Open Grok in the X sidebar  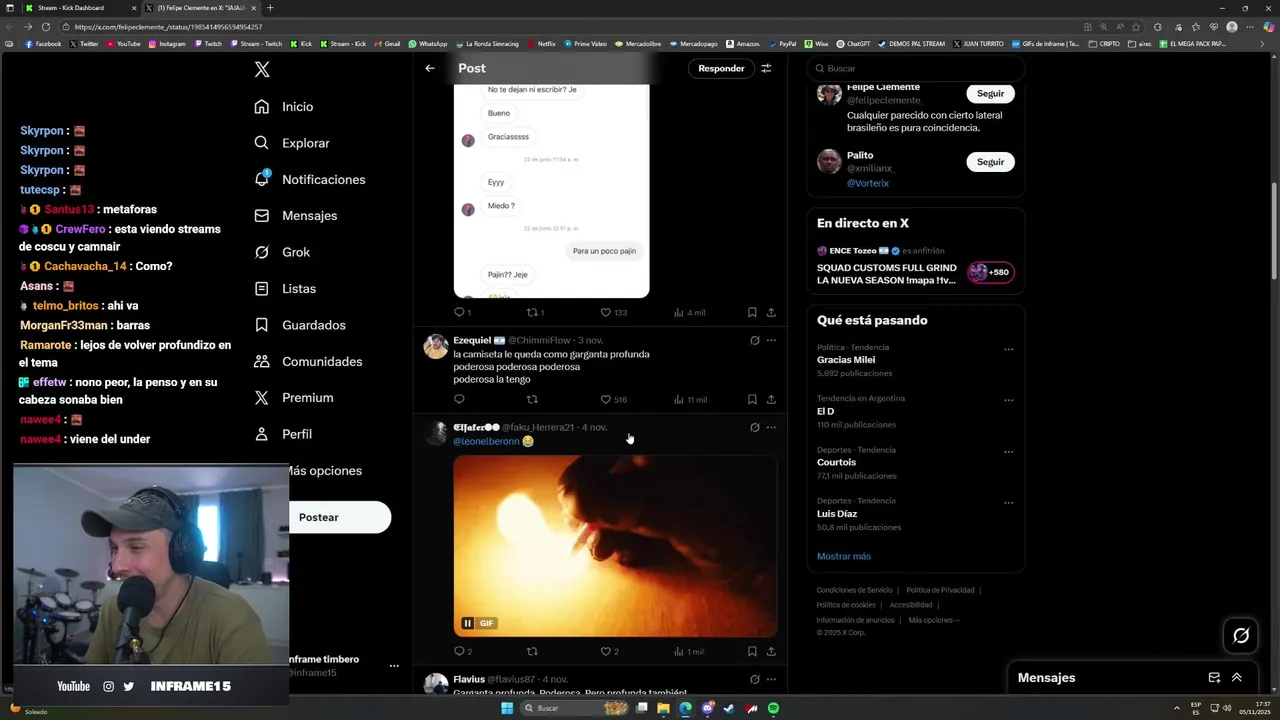pyautogui.click(x=282, y=252)
